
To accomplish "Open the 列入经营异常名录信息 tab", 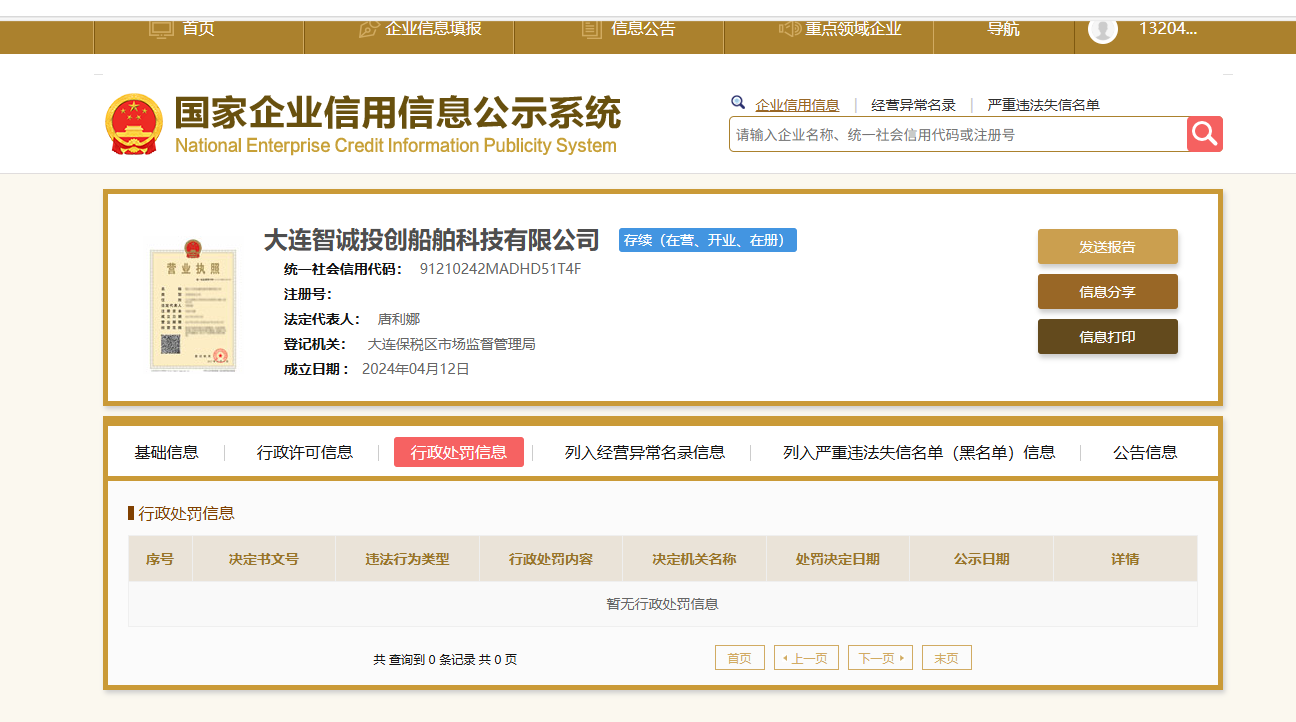I will [644, 452].
